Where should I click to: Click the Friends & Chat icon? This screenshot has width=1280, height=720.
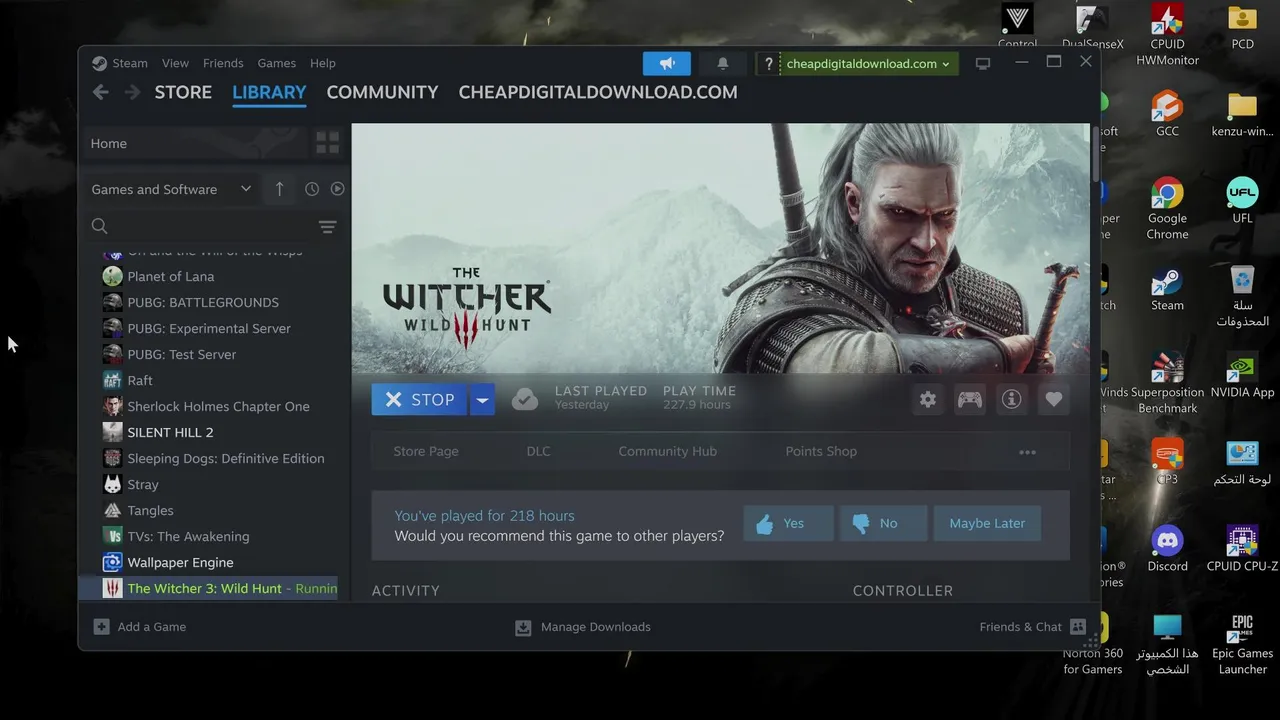click(x=1077, y=627)
